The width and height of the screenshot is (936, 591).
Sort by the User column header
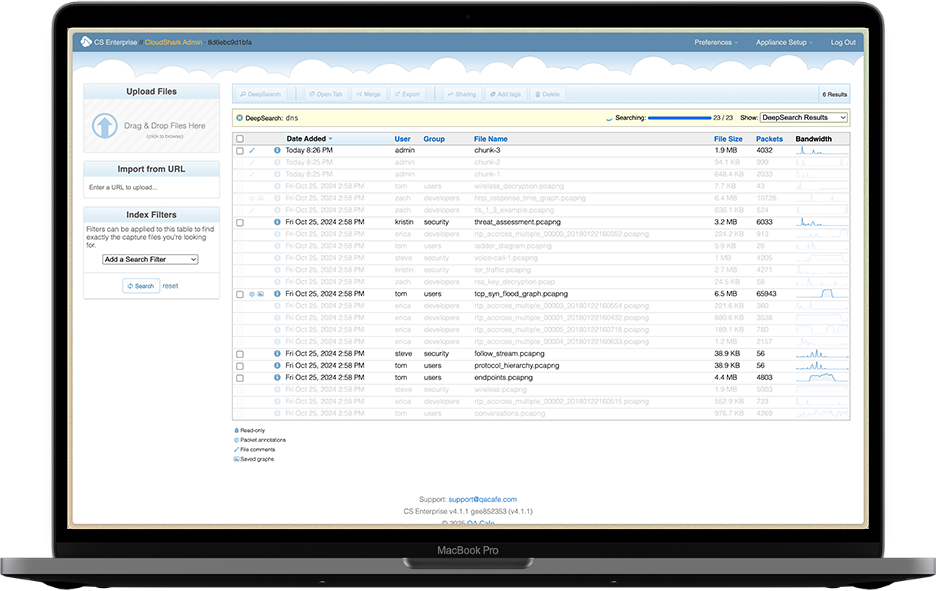click(402, 138)
